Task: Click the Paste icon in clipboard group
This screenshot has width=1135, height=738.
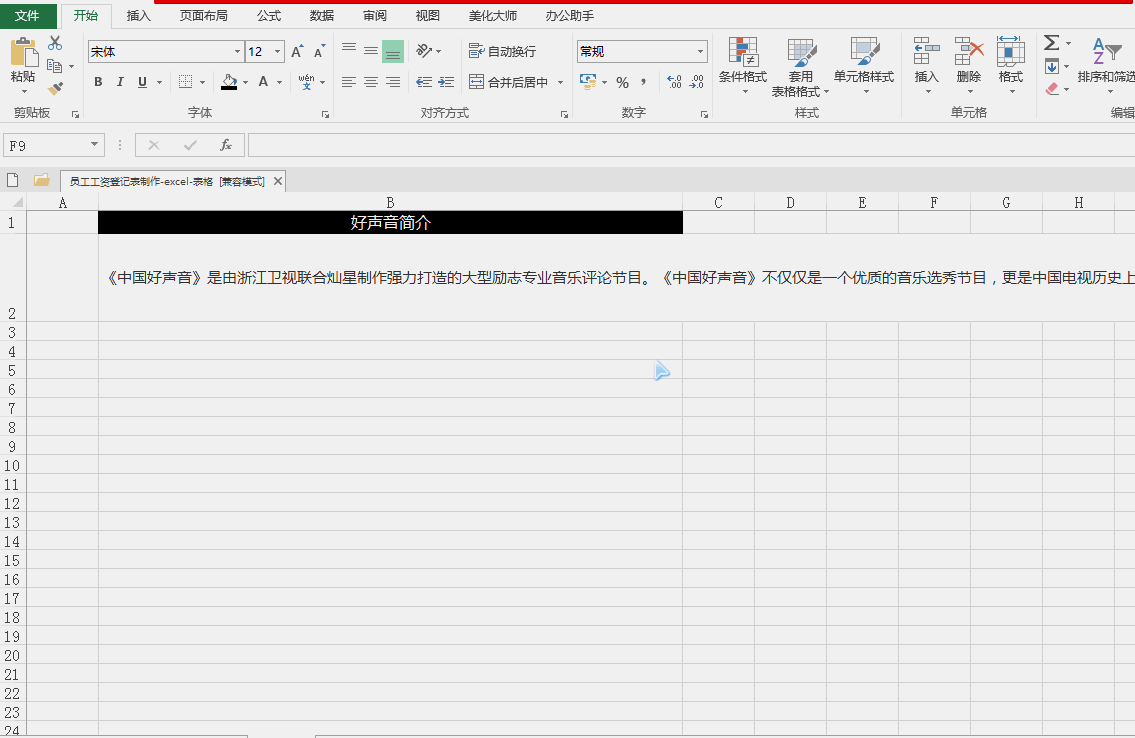Action: [x=23, y=53]
